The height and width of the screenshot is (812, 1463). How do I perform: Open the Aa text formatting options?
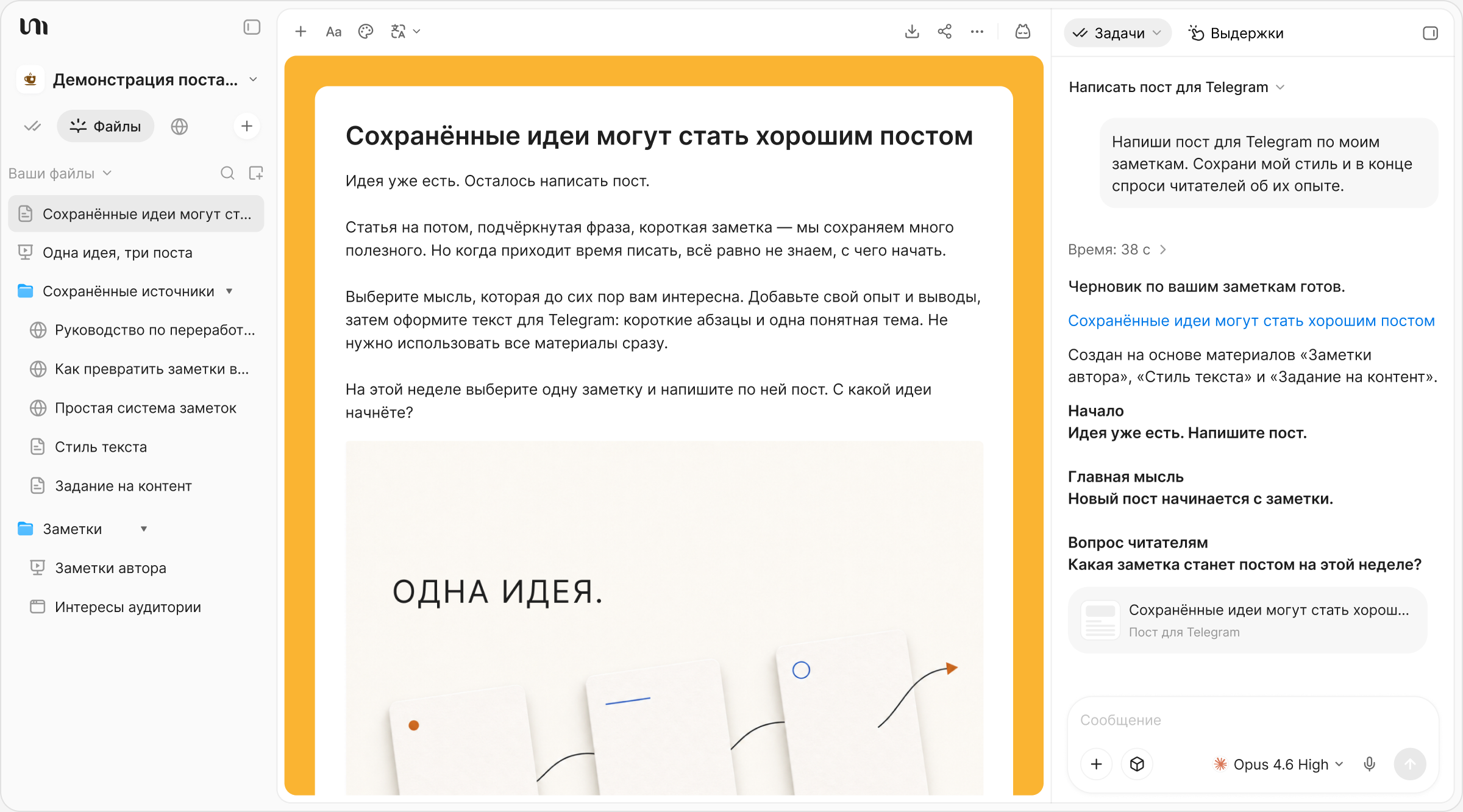(x=333, y=32)
